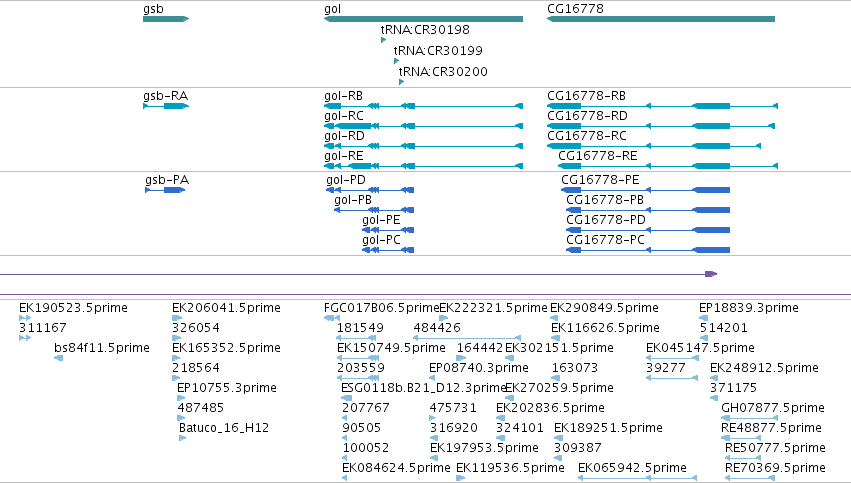Click the EK190523.5prime EST label
Image resolution: width=851 pixels, height=483 pixels.
point(73,308)
